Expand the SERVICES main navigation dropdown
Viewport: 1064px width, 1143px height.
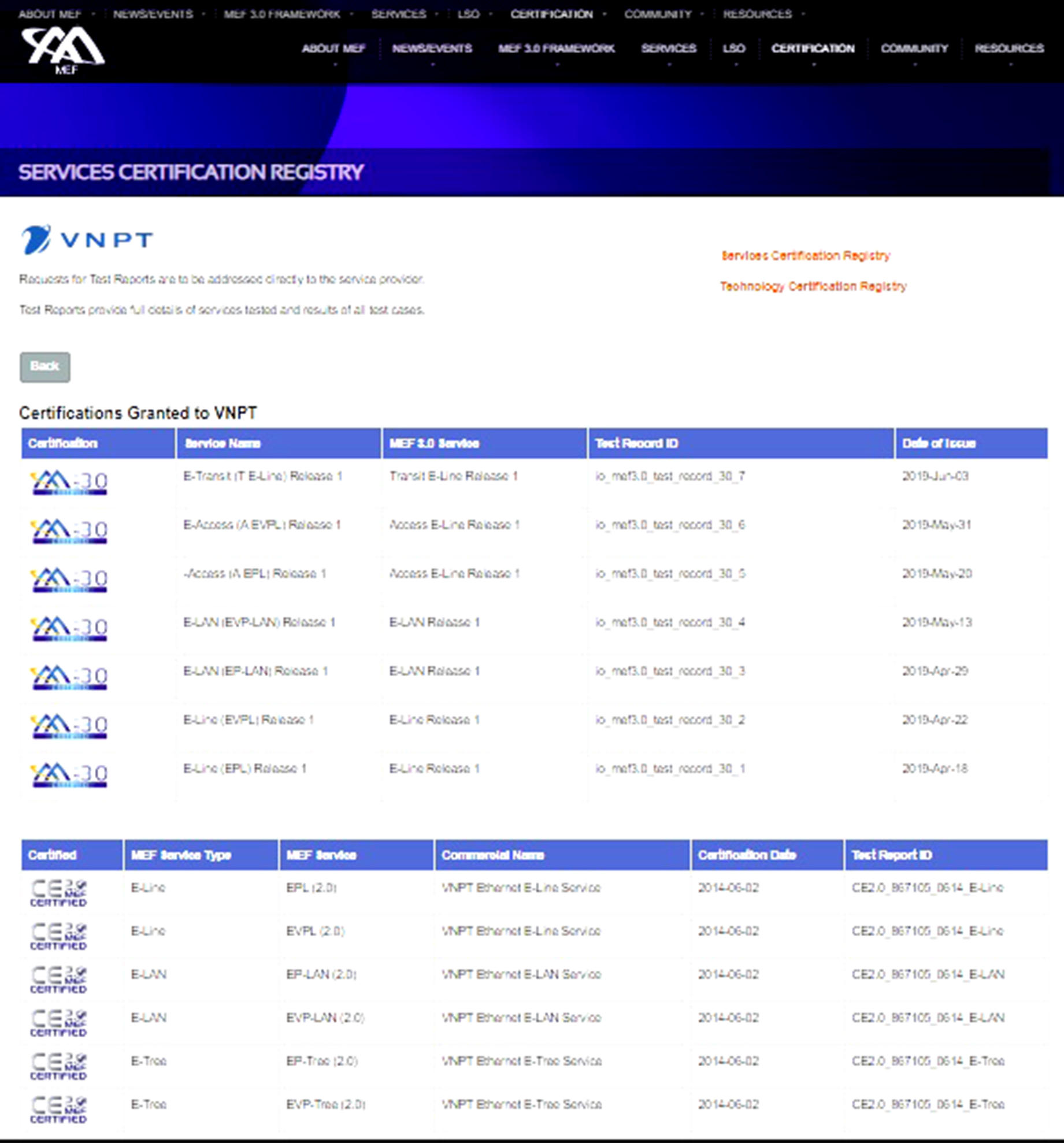point(669,49)
